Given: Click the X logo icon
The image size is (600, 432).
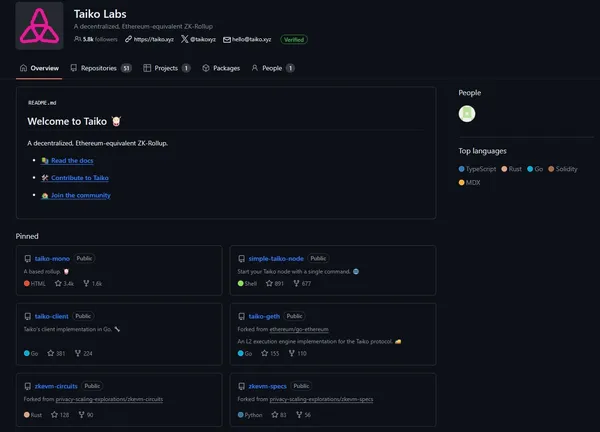Looking at the screenshot, I should click(x=184, y=39).
